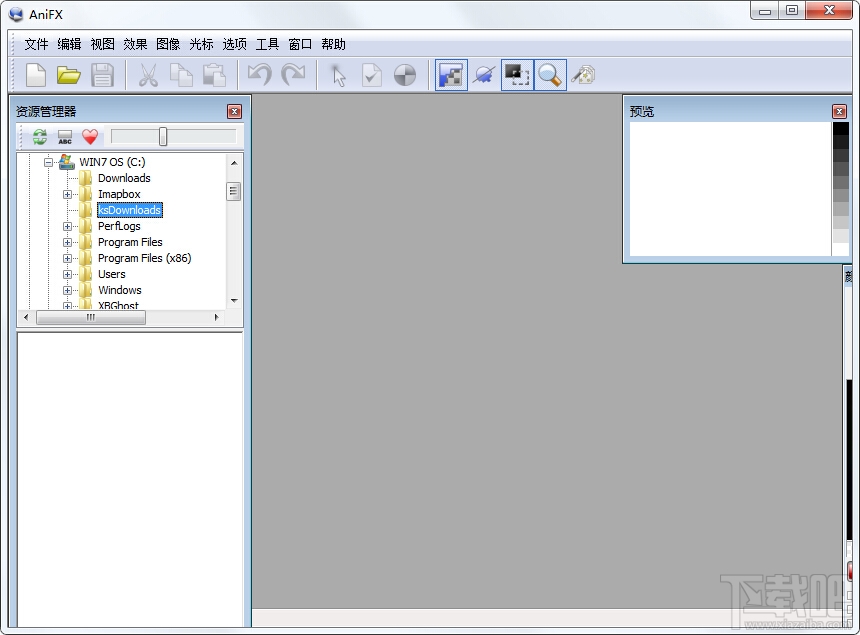Undo the last action with the toolbar arrow
The width and height of the screenshot is (860, 635).
(x=259, y=75)
